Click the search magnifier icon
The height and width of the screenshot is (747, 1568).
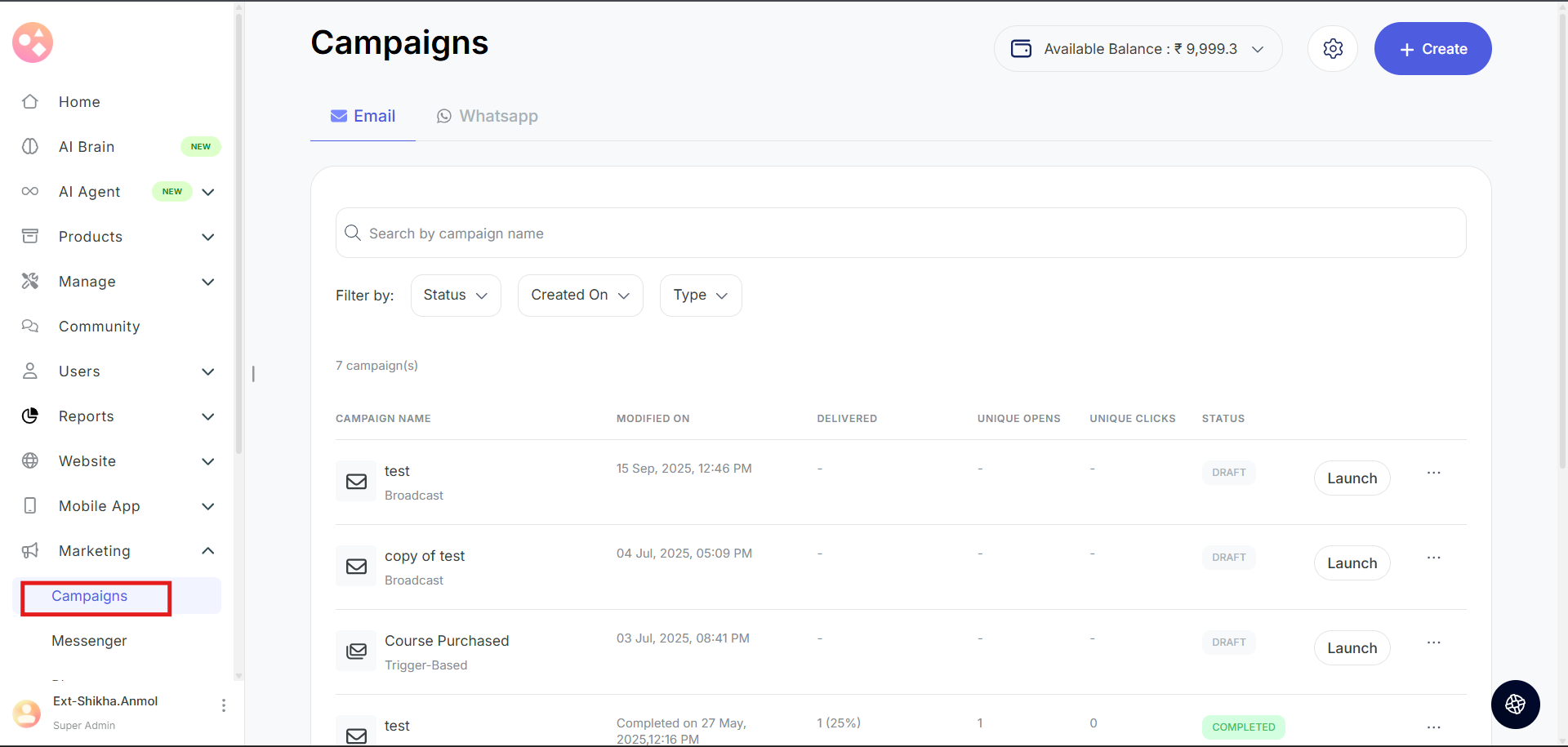[353, 233]
